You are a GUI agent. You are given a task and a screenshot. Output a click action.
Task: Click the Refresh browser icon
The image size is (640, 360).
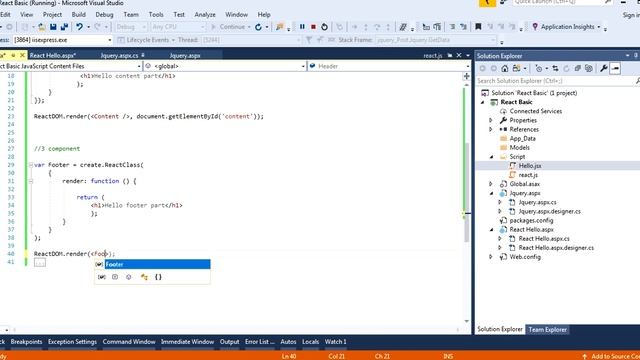(258, 27)
